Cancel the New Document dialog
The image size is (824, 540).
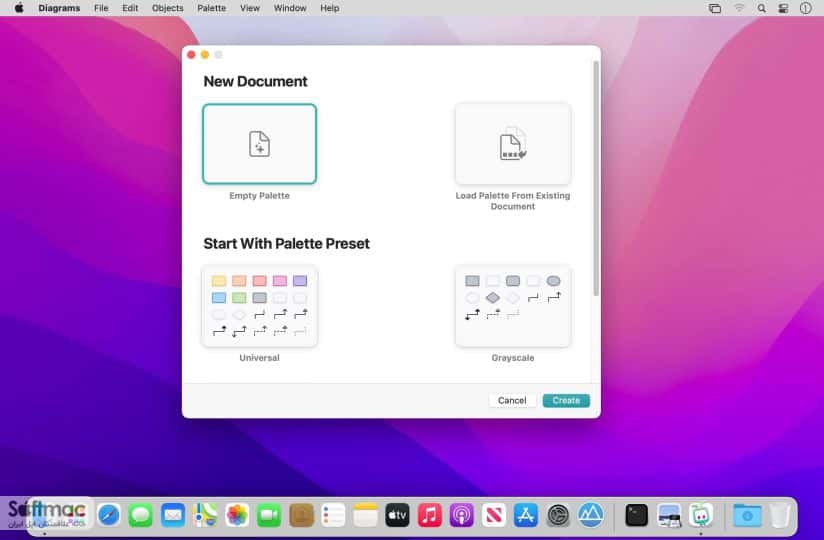point(512,400)
